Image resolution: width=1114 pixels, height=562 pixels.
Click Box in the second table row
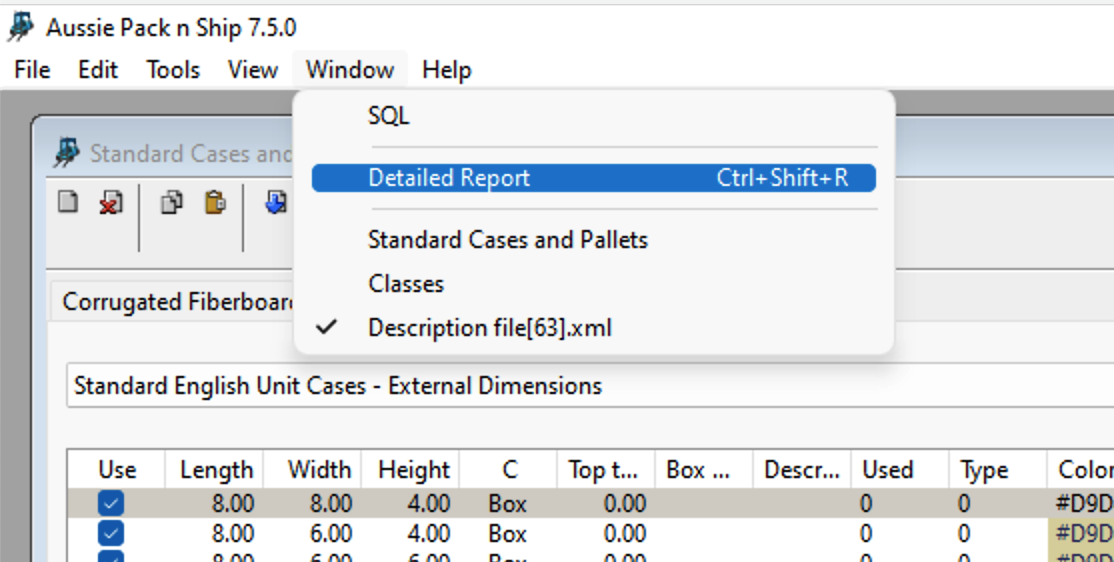point(507,534)
